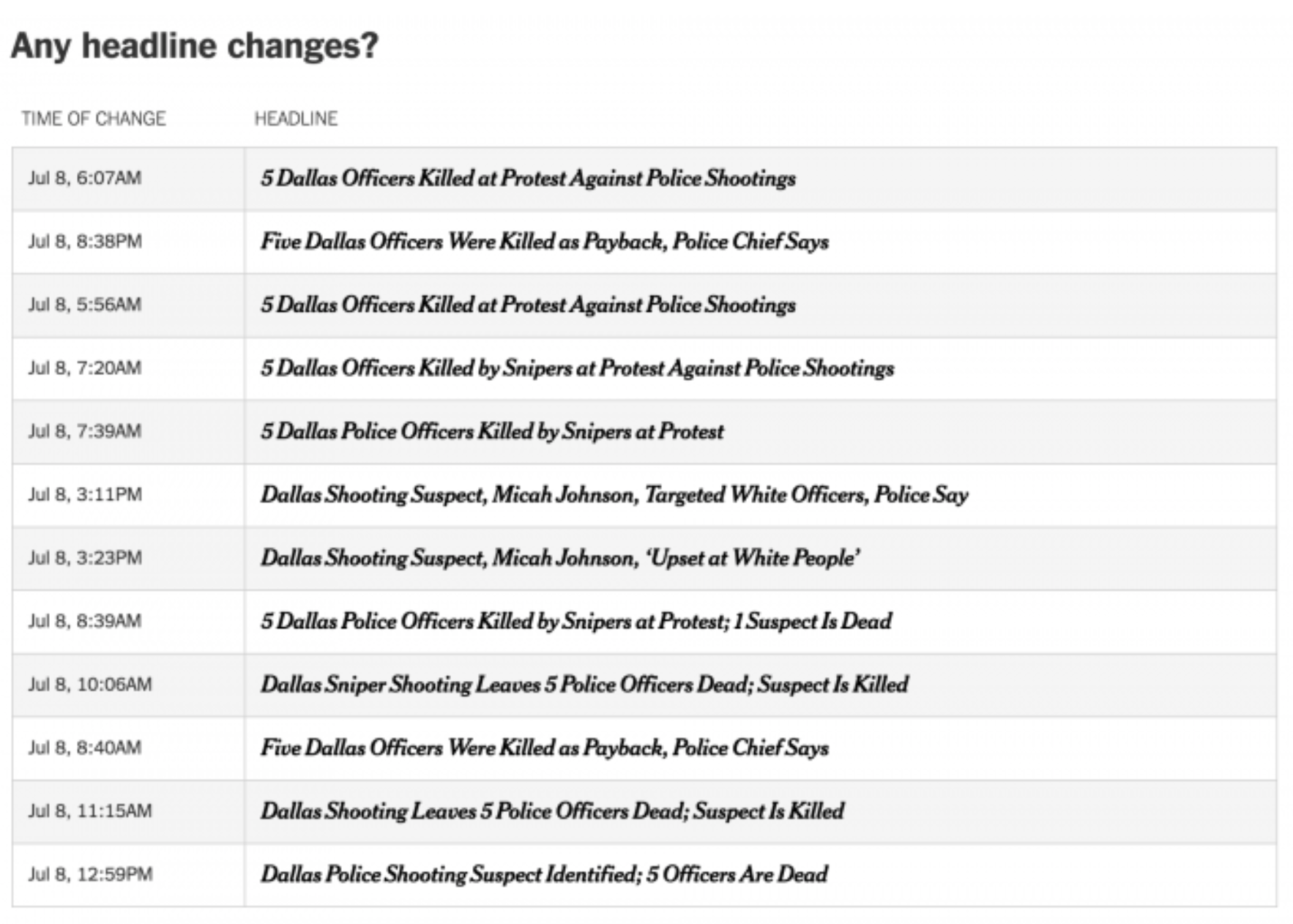Select the 11:15AM 'Dallas Shooting Leaves' headline
This screenshot has width=1293, height=924.
tap(552, 811)
